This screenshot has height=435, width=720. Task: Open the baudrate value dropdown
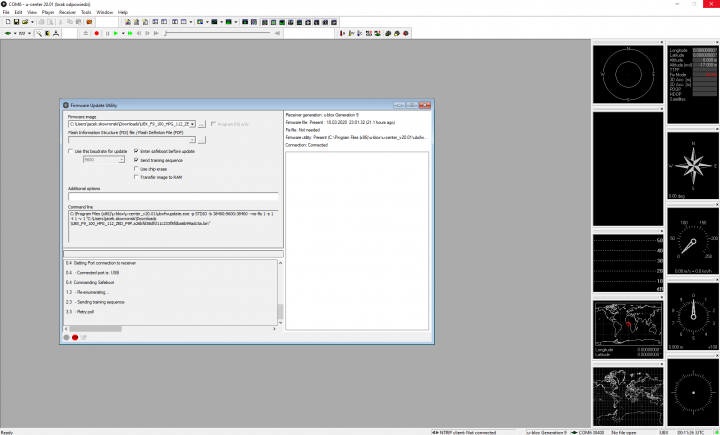coord(121,160)
